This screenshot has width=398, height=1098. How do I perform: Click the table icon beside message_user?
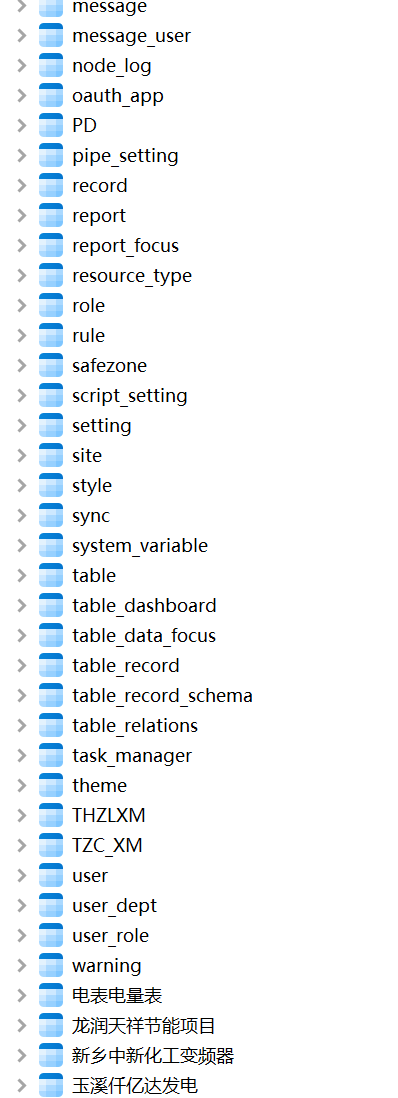[x=51, y=35]
